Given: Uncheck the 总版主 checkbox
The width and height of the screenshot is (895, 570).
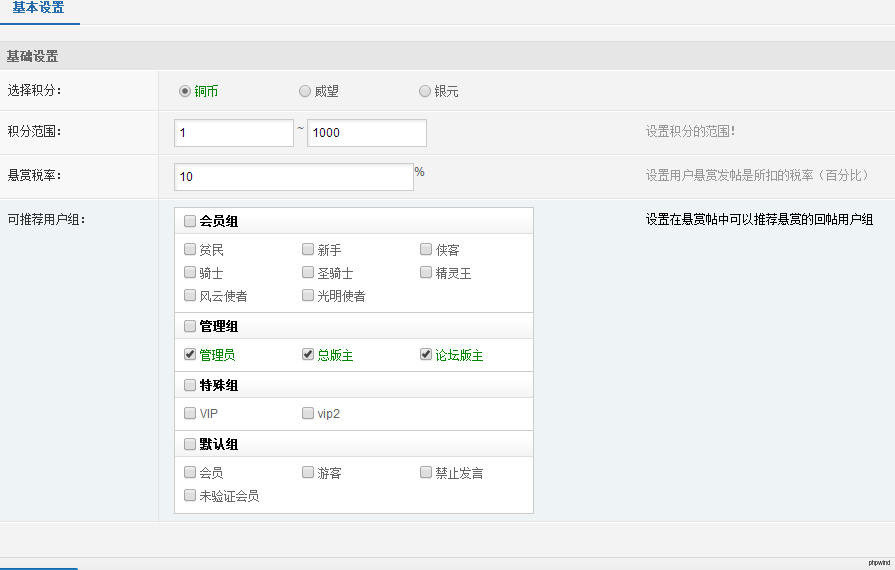Looking at the screenshot, I should 308,355.
